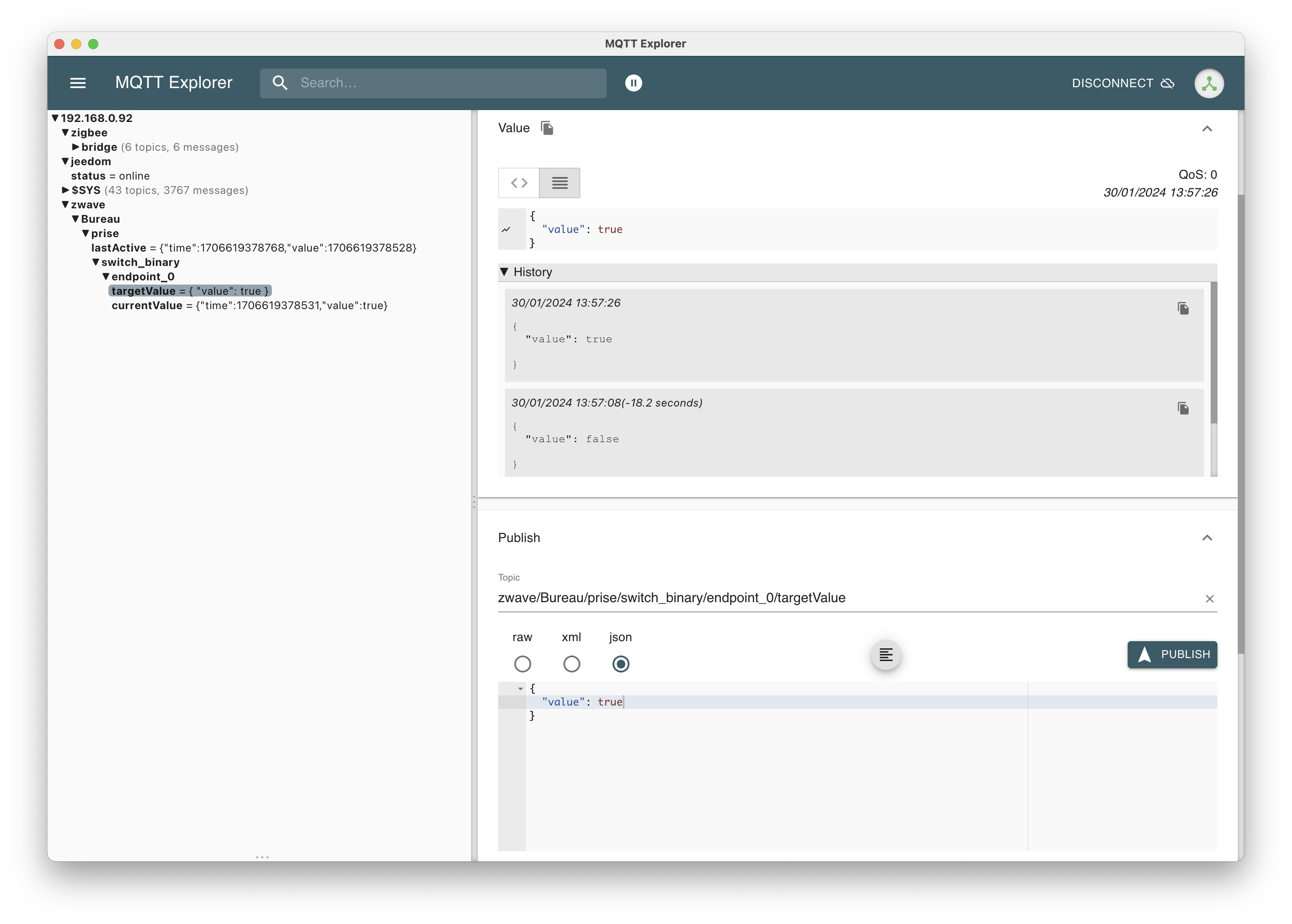Switch to raw code view
Image resolution: width=1292 pixels, height=924 pixels.
(x=518, y=183)
